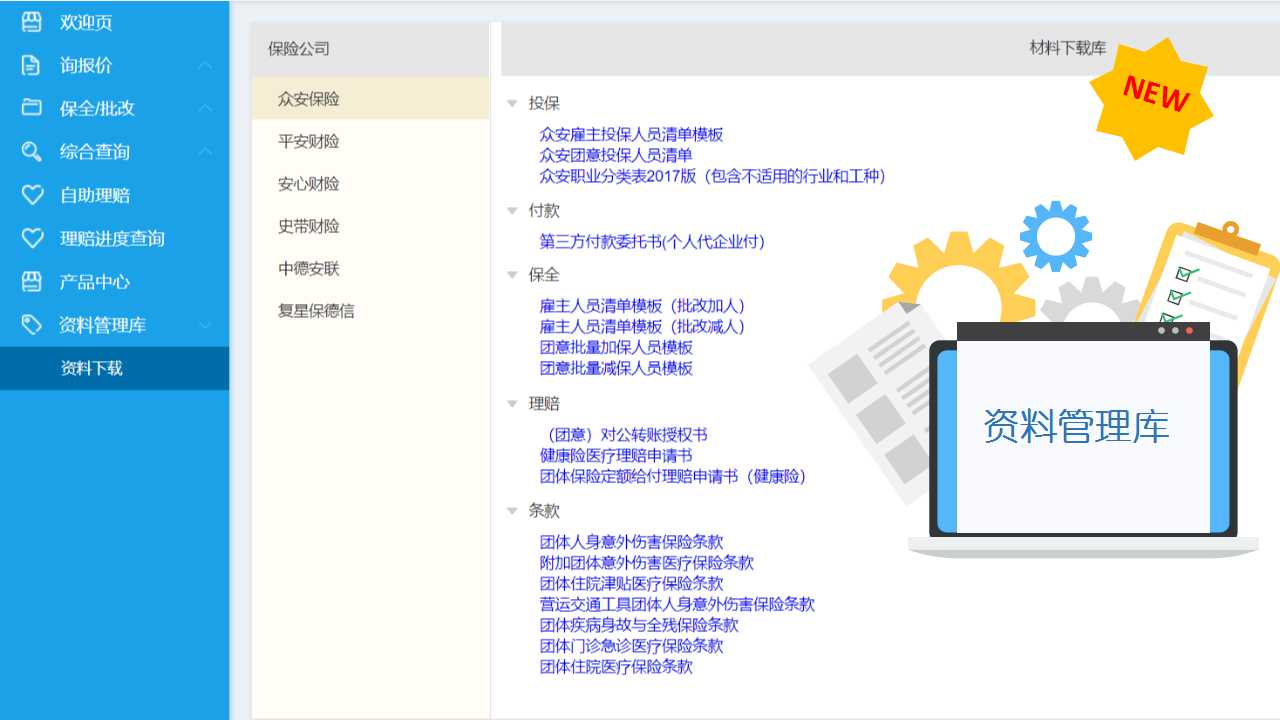1280x720 pixels.
Task: Click the shop icon beside 产品中心
Action: point(32,282)
